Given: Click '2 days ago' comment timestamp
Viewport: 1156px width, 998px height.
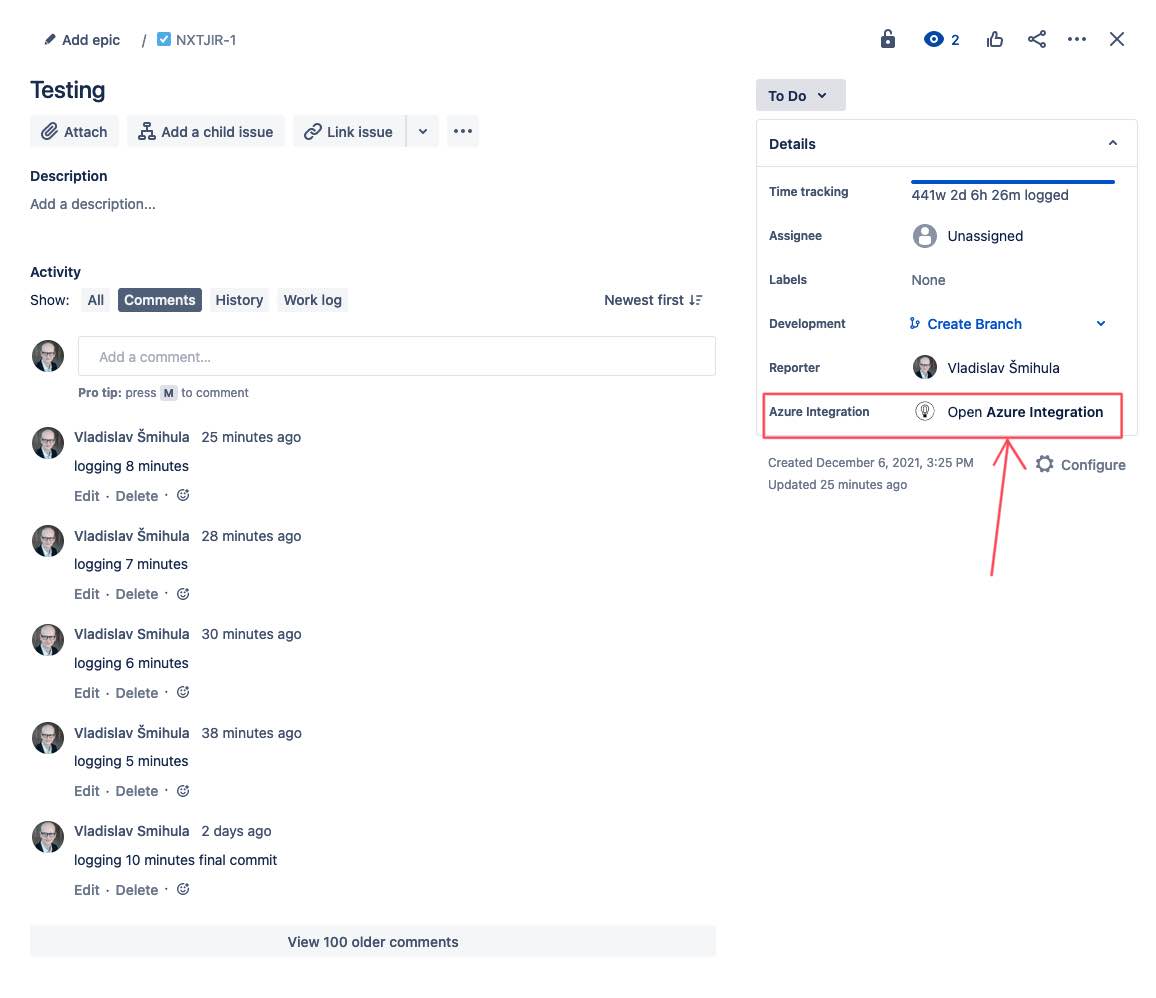Looking at the screenshot, I should pyautogui.click(x=236, y=831).
